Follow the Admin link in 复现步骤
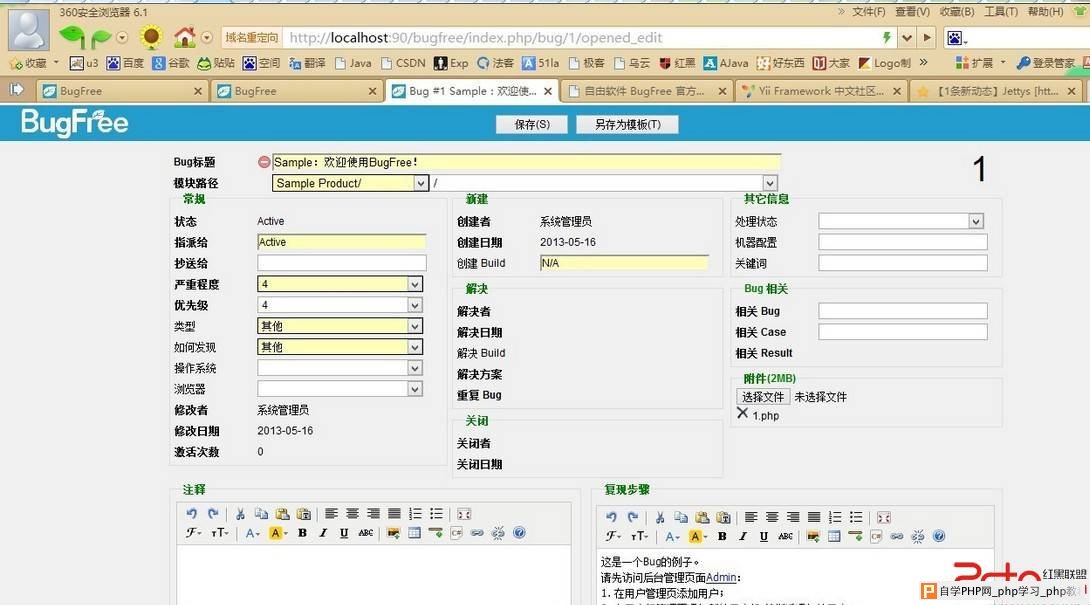1090x605 pixels. (721, 577)
